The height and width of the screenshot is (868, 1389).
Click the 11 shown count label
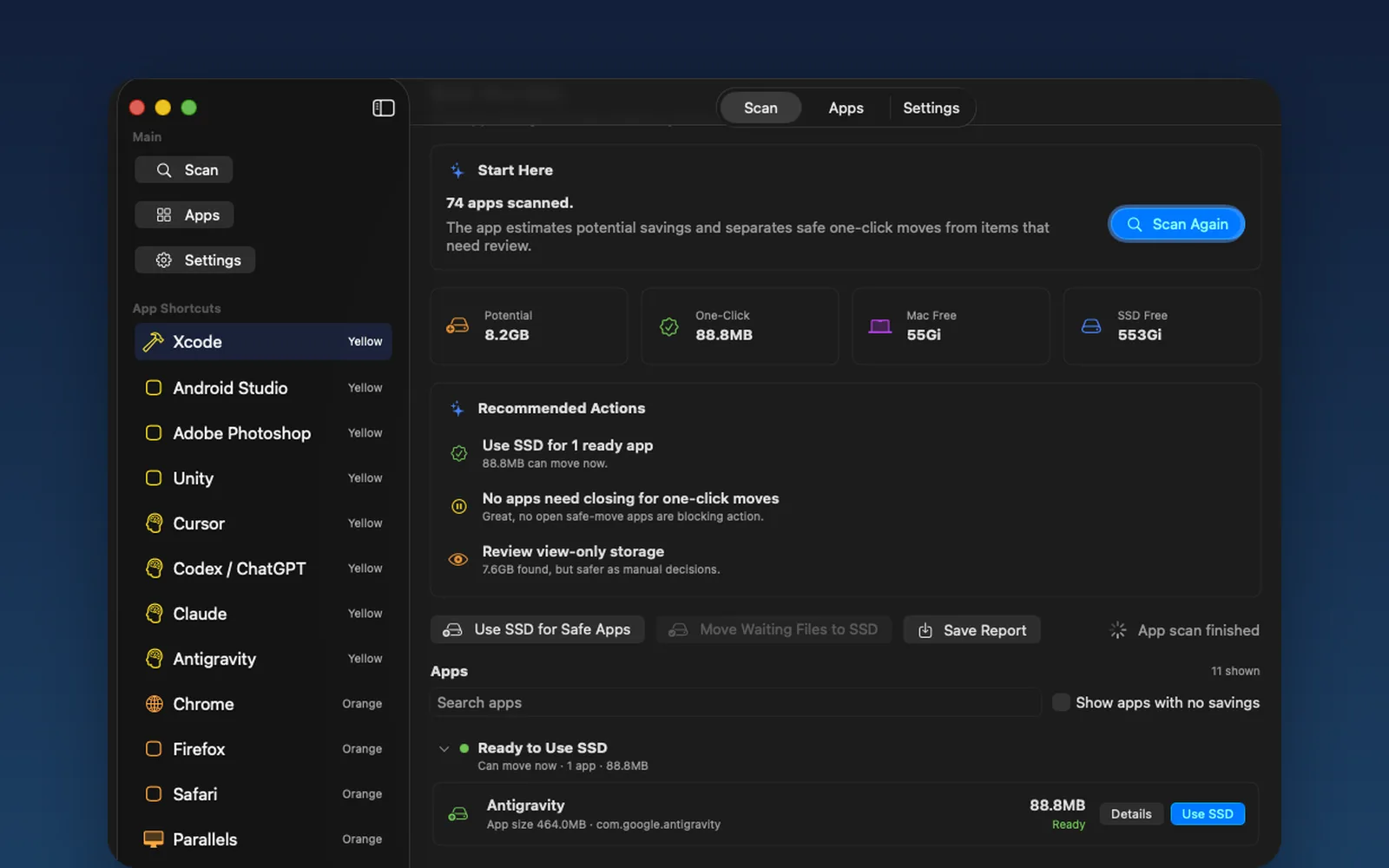[1235, 671]
